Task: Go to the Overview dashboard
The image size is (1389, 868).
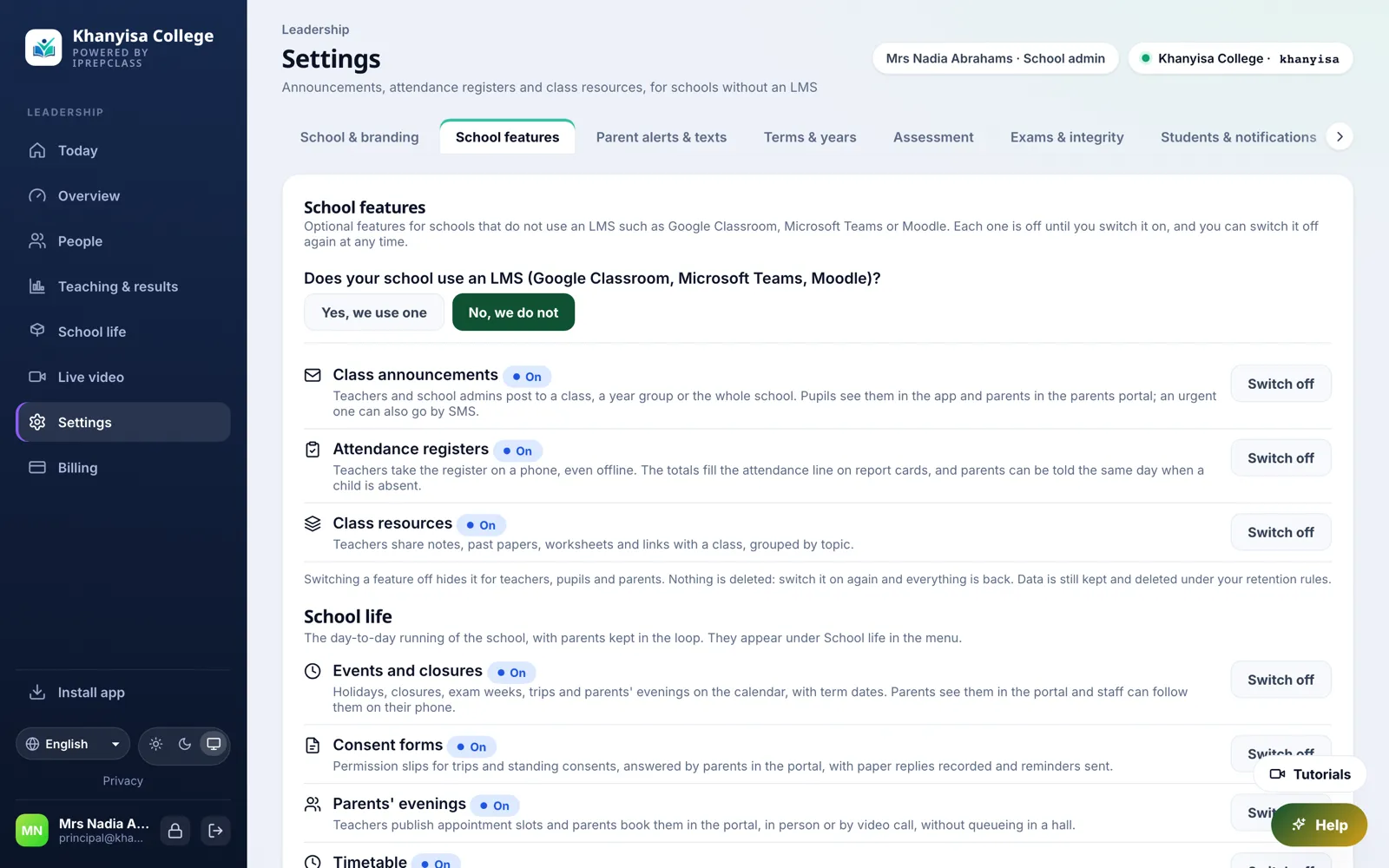Action: point(123,196)
